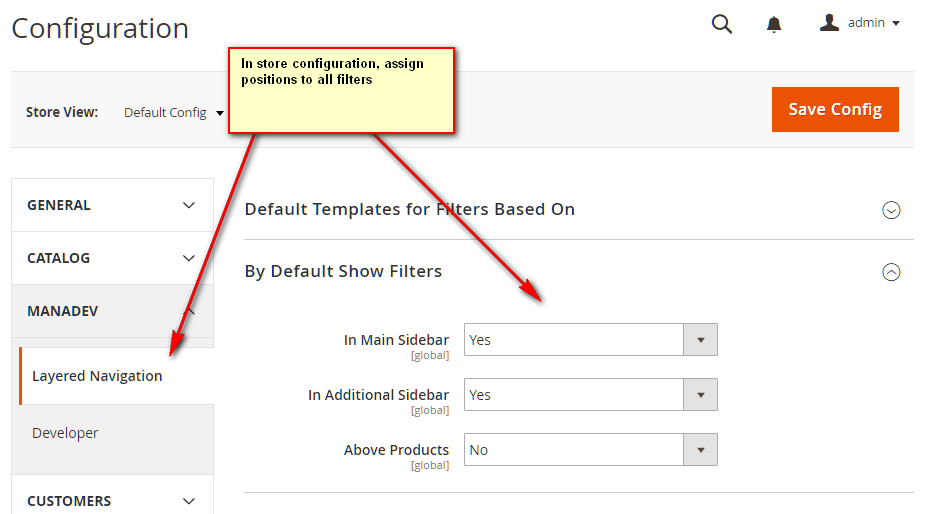Click the Configuration page title

[x=100, y=29]
